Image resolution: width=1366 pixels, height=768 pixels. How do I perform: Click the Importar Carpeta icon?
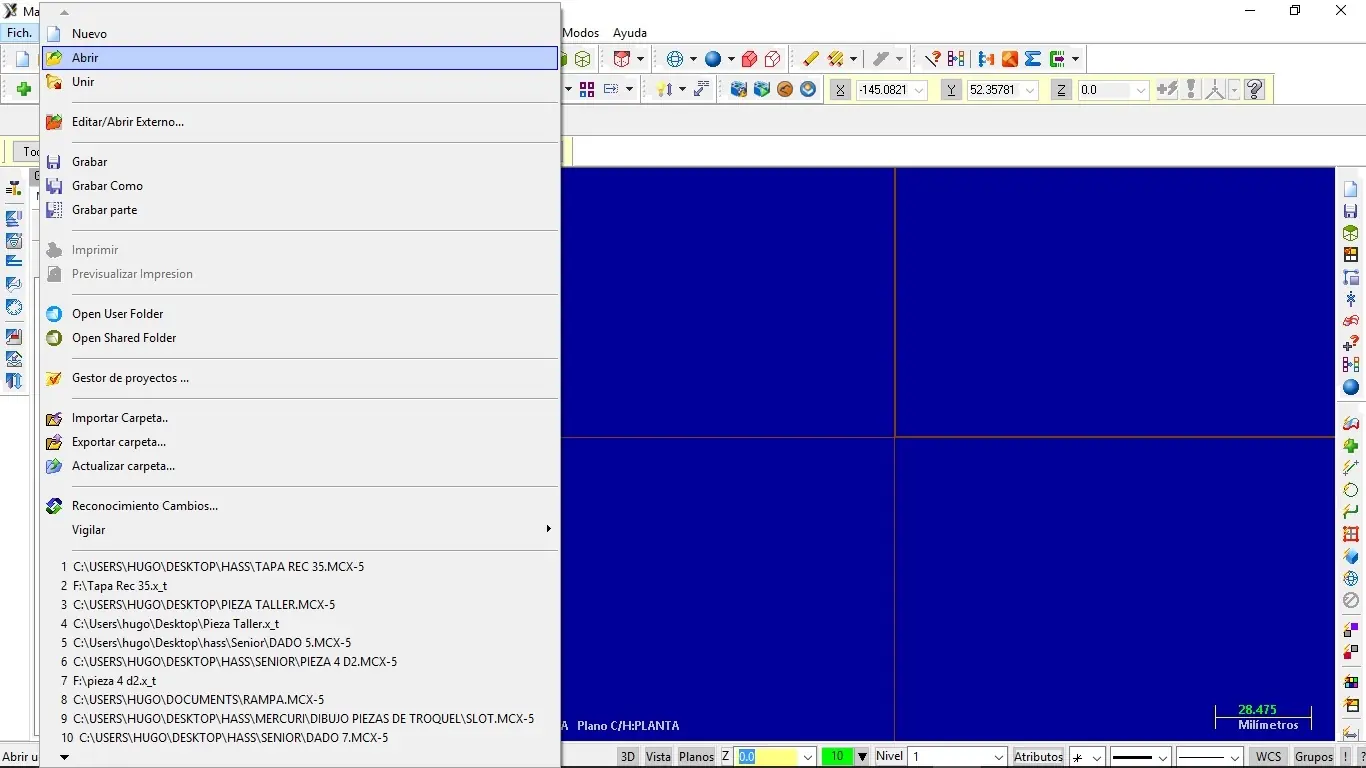click(x=54, y=418)
